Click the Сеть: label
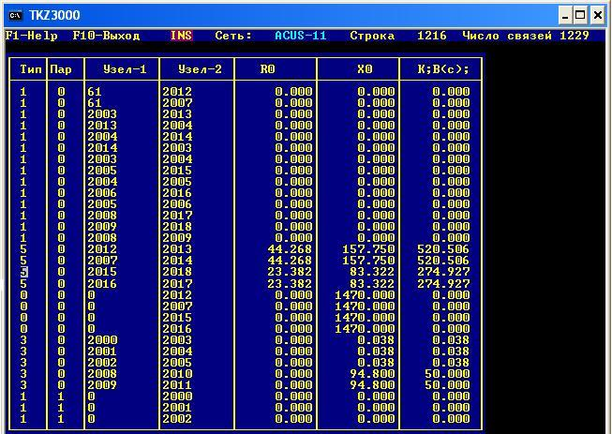This screenshot has height=434, width=612. 233,36
